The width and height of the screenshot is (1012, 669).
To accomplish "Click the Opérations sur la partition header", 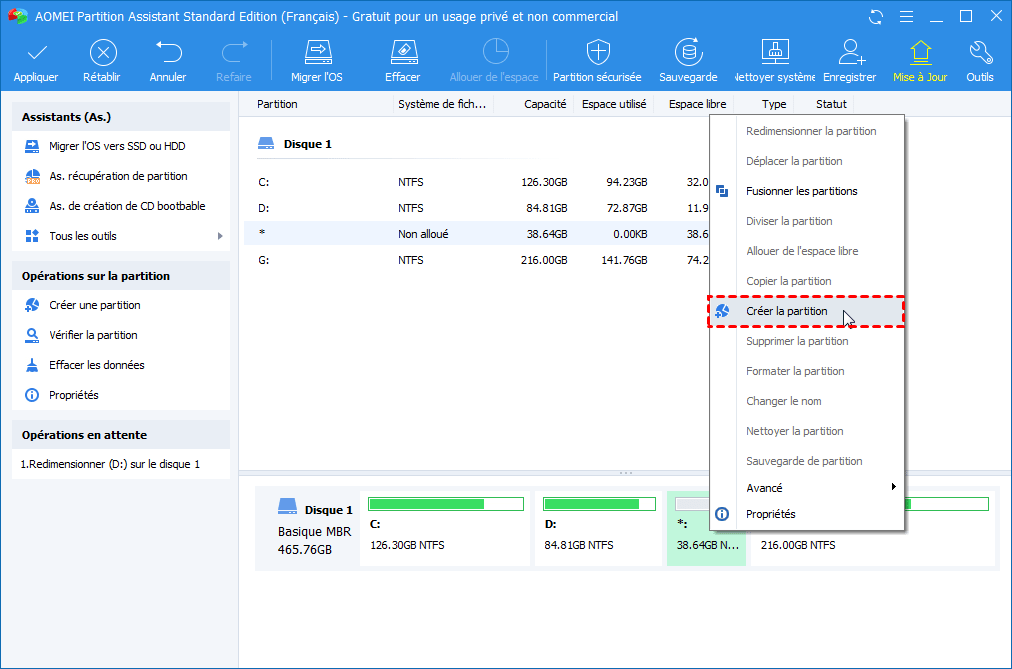I will [x=121, y=276].
